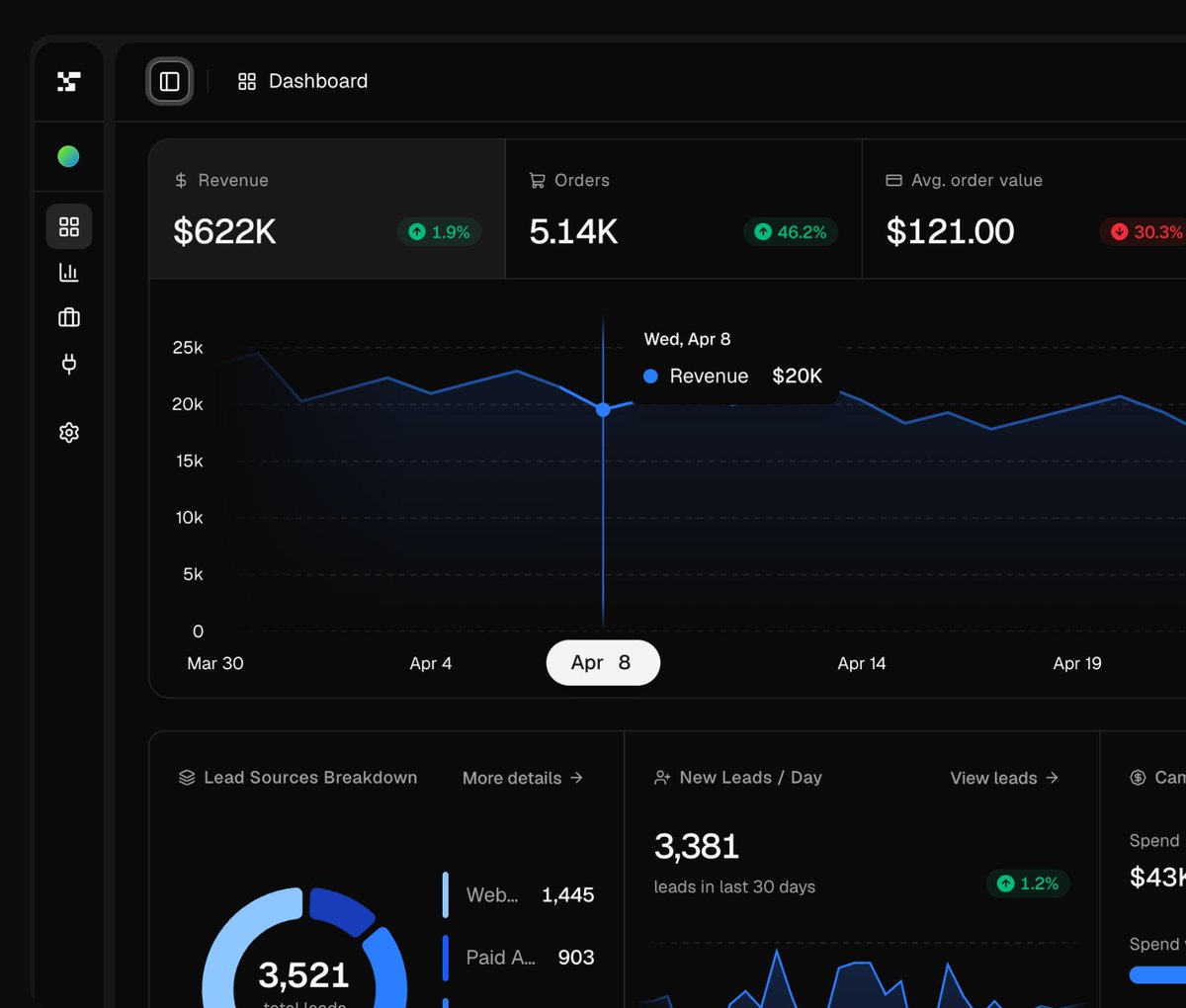1186x1008 pixels.
Task: Click the Avg. order value card icon
Action: point(893,180)
